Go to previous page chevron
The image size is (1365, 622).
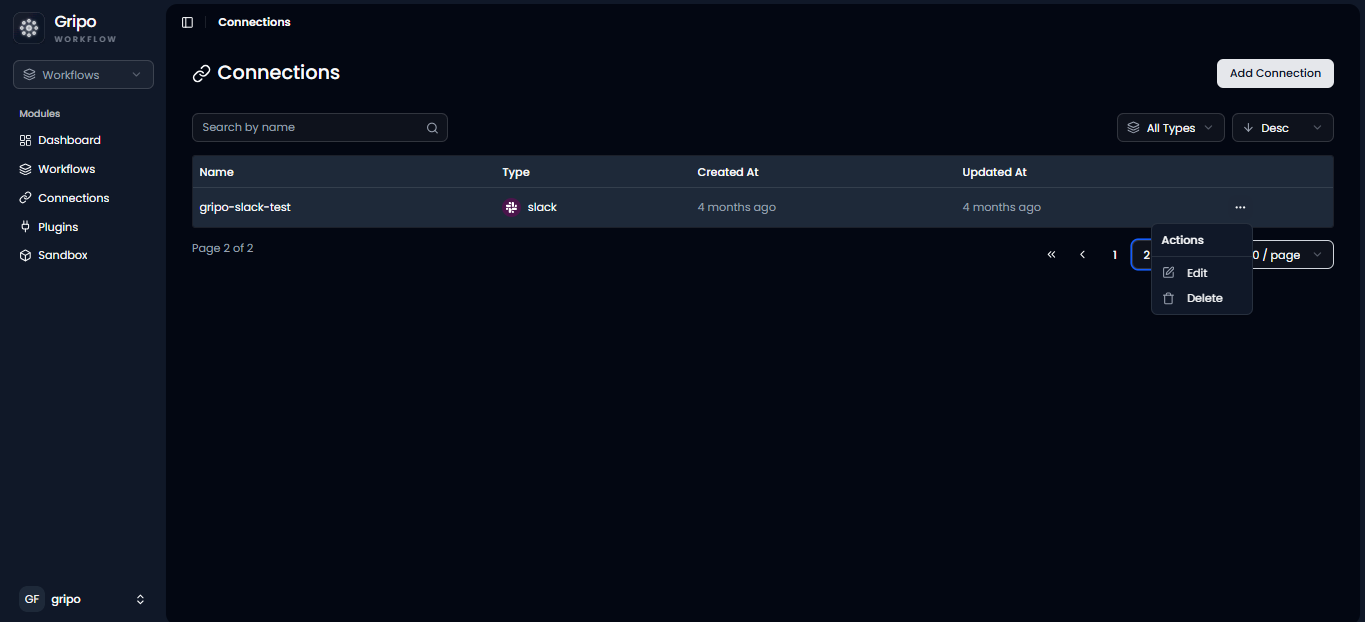point(1083,255)
